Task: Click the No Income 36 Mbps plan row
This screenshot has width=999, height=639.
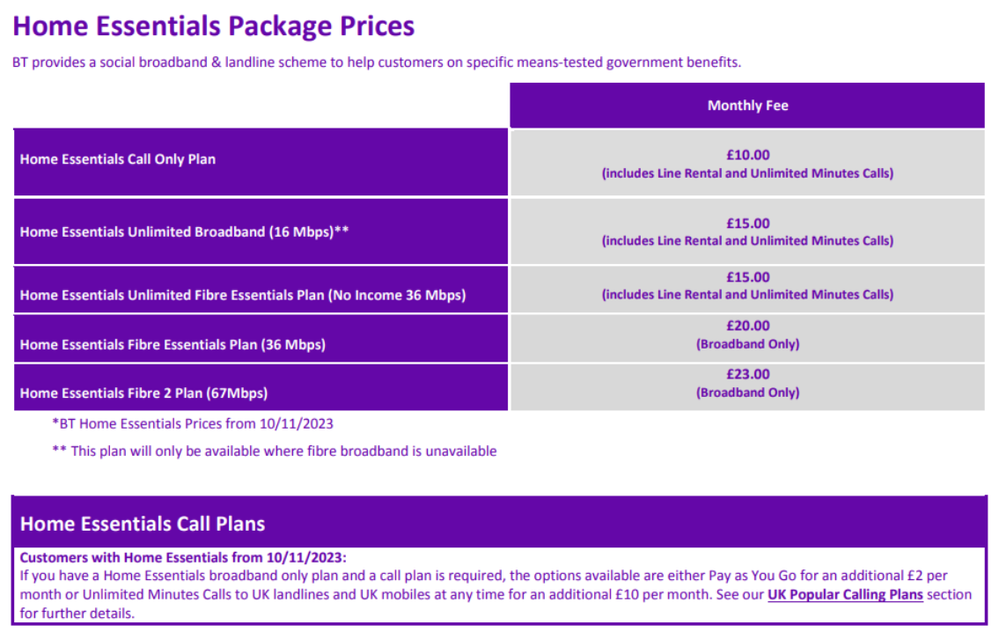Action: pos(243,295)
